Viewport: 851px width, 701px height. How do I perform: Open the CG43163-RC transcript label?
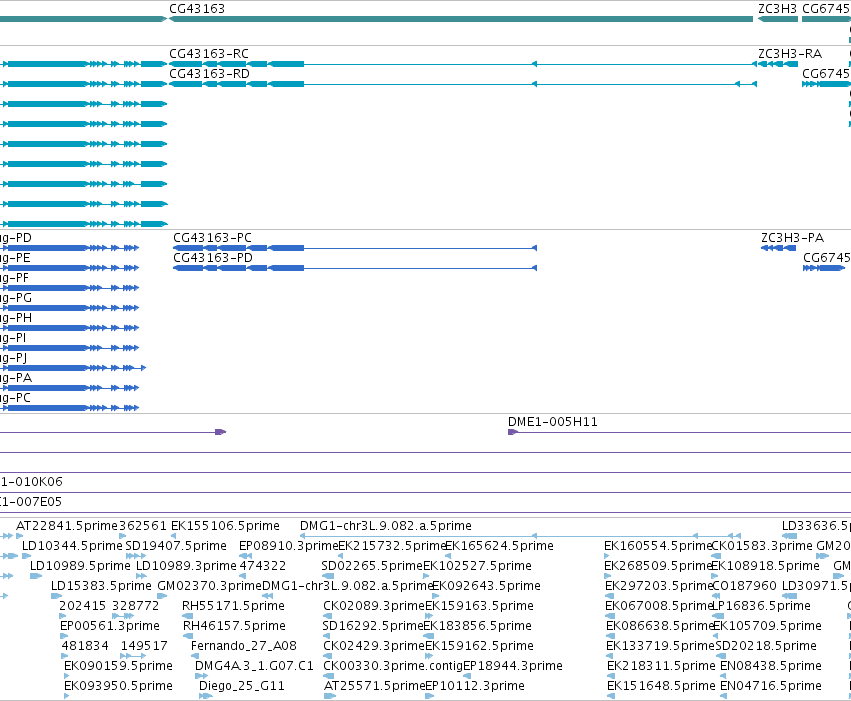tap(209, 54)
